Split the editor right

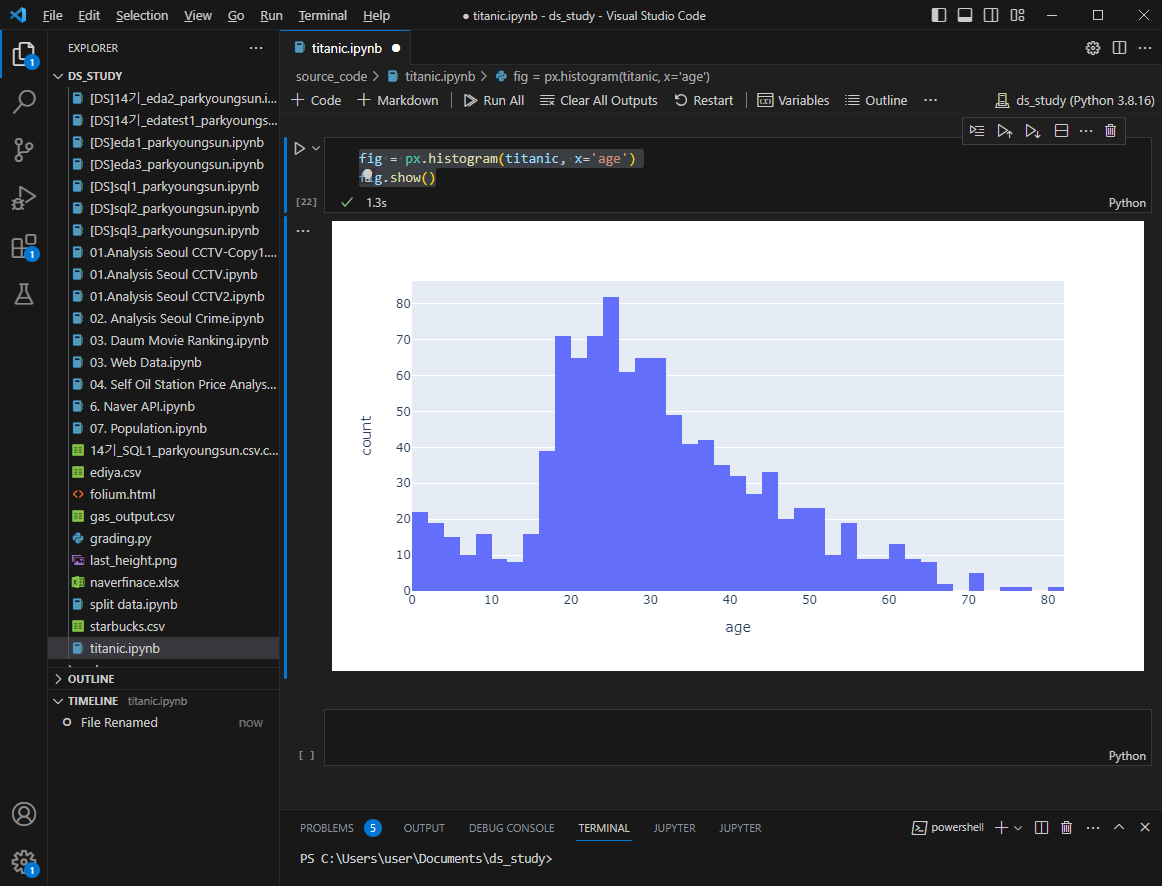click(1119, 47)
